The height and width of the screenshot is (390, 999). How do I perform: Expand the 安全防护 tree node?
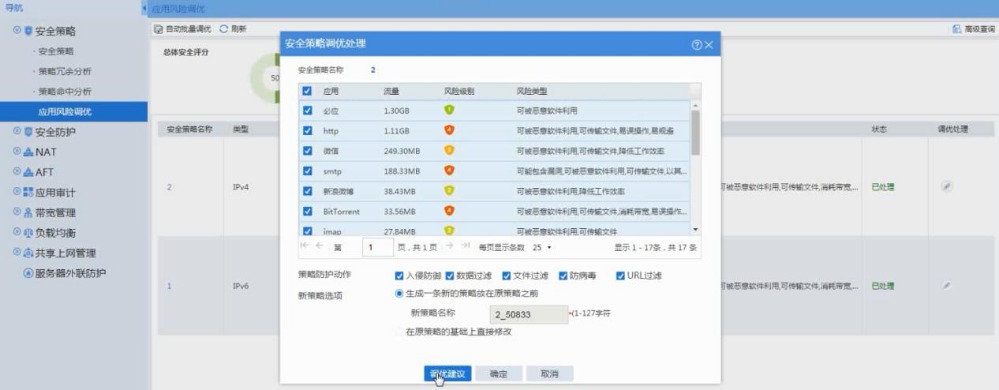click(x=17, y=132)
